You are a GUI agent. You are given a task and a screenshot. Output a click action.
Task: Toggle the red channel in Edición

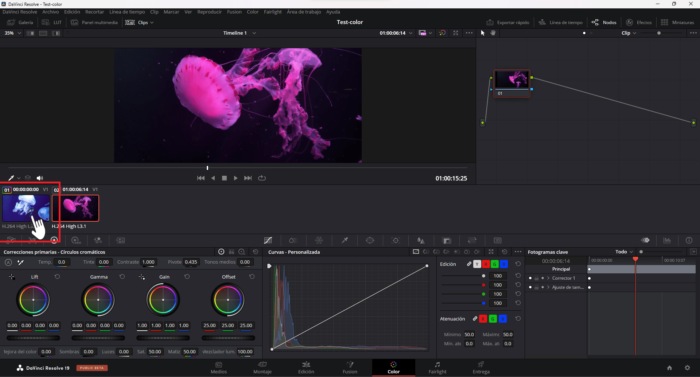(486, 264)
